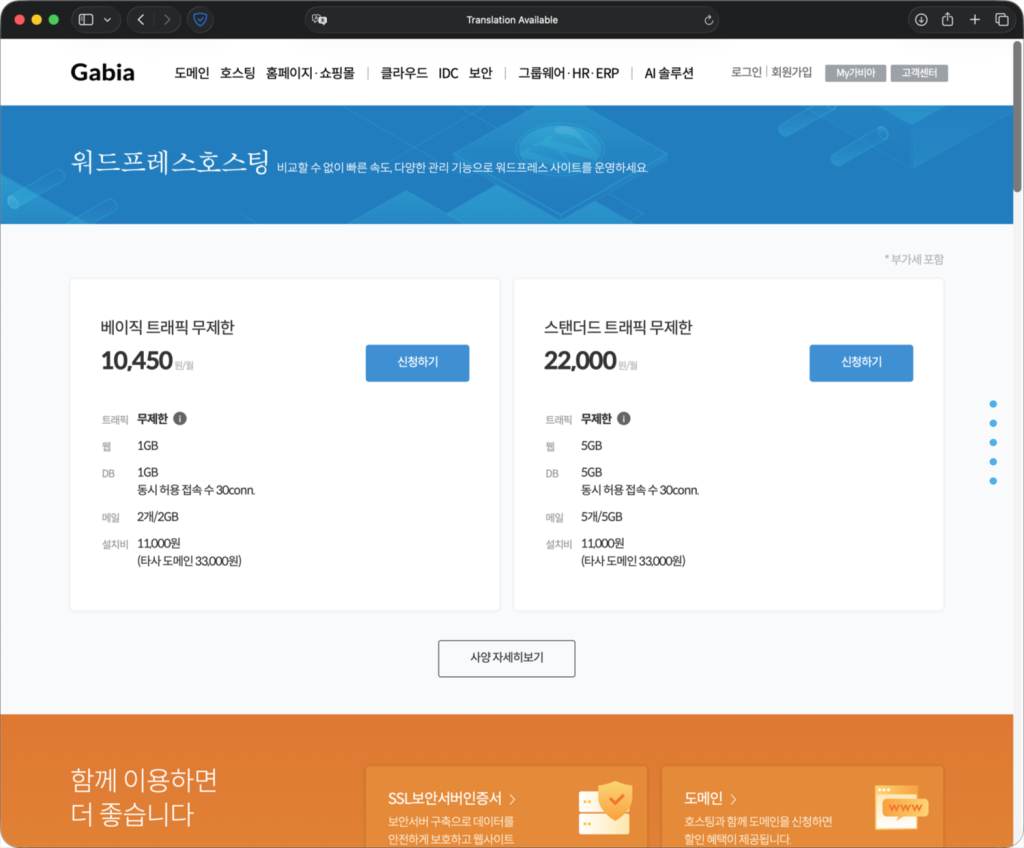Screen dimensions: 1024x848
Task: Select the top page navigation dot
Action: click(993, 404)
